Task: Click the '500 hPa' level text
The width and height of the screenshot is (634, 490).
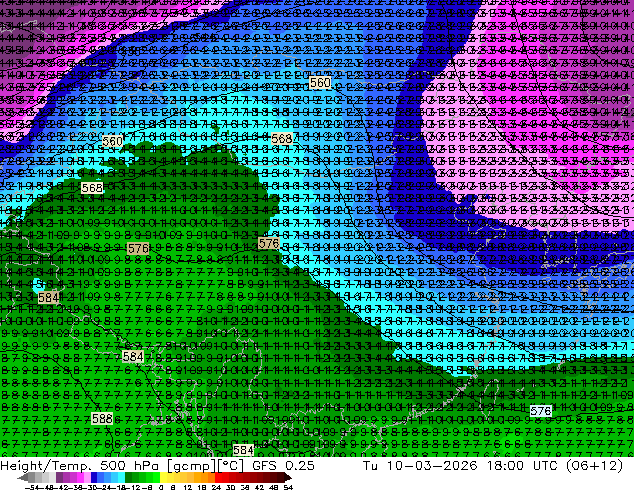Action: (x=132, y=465)
